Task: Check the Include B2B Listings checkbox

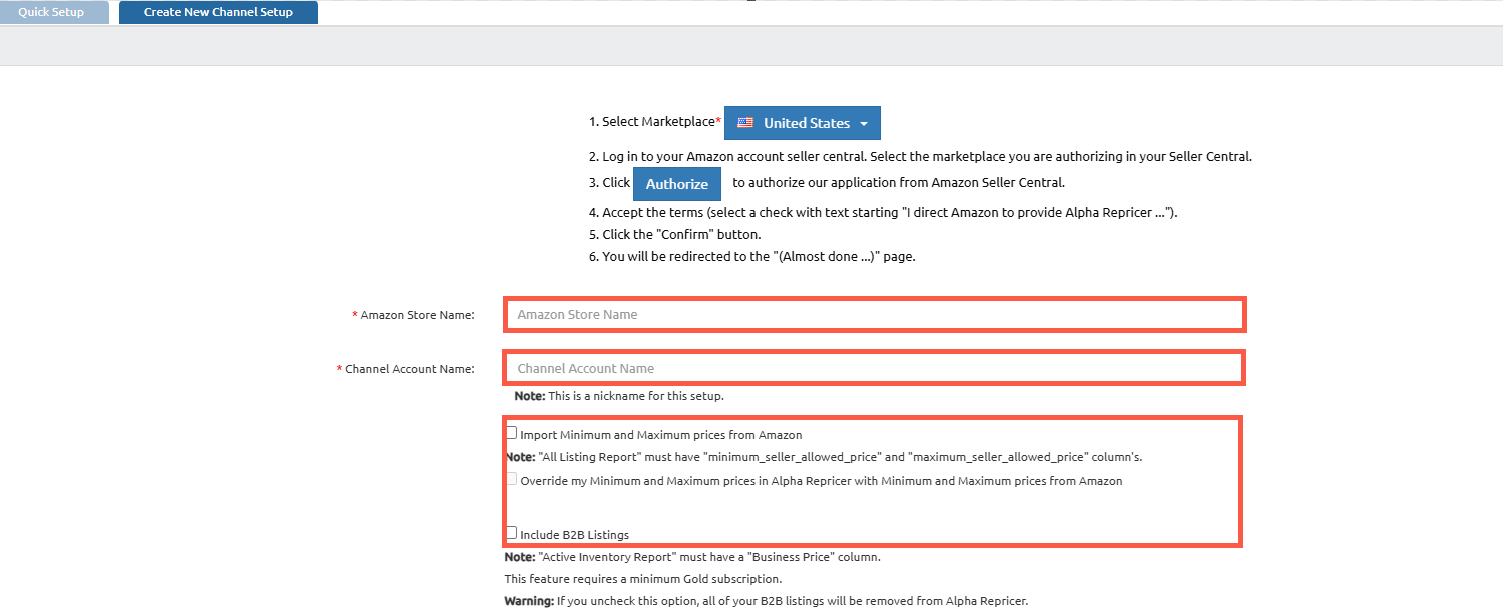Action: (x=512, y=533)
